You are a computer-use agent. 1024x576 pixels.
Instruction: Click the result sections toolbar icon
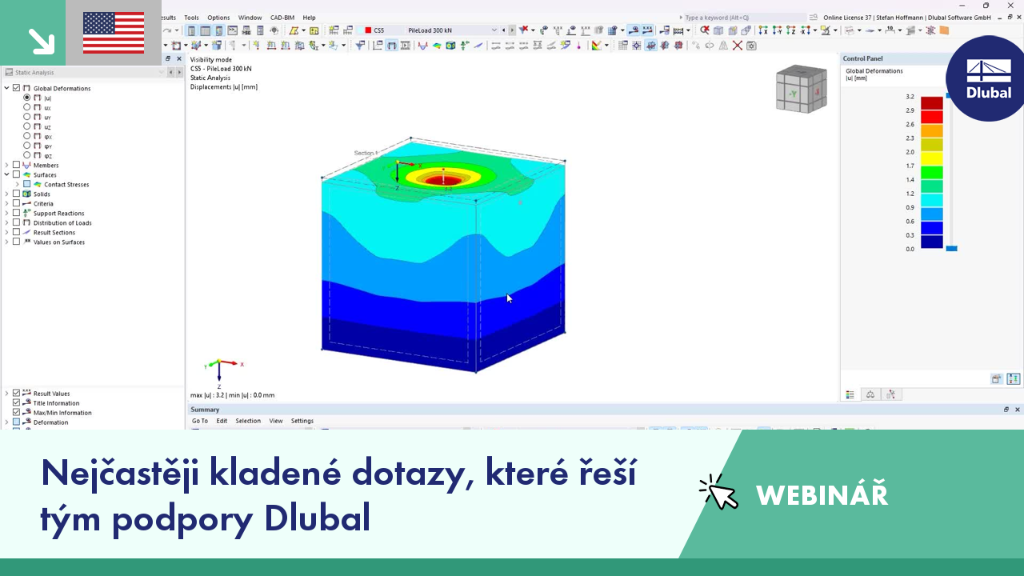(x=479, y=45)
